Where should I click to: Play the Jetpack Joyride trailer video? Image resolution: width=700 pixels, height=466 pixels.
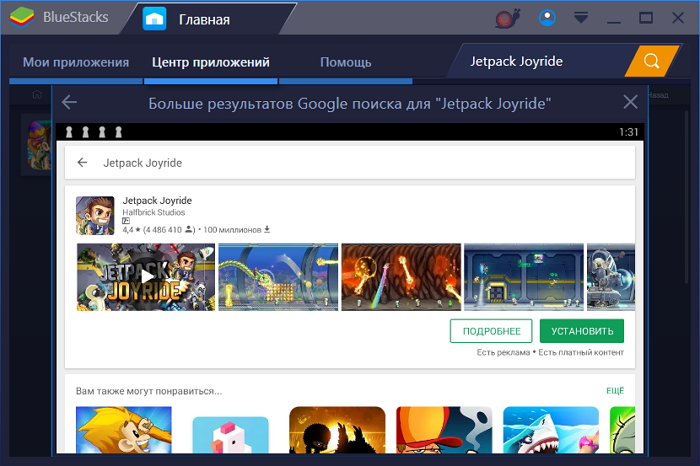146,277
